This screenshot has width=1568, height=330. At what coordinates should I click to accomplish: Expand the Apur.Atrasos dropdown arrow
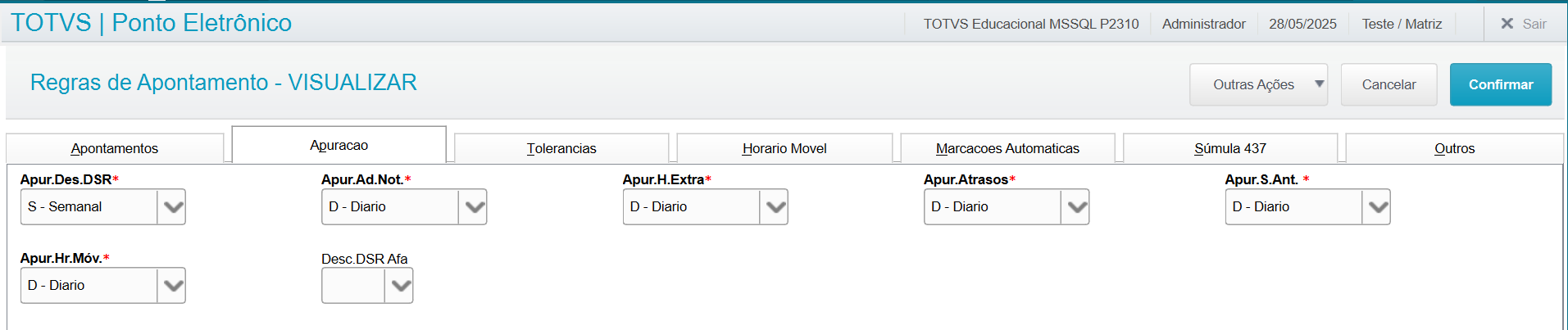pos(1076,207)
